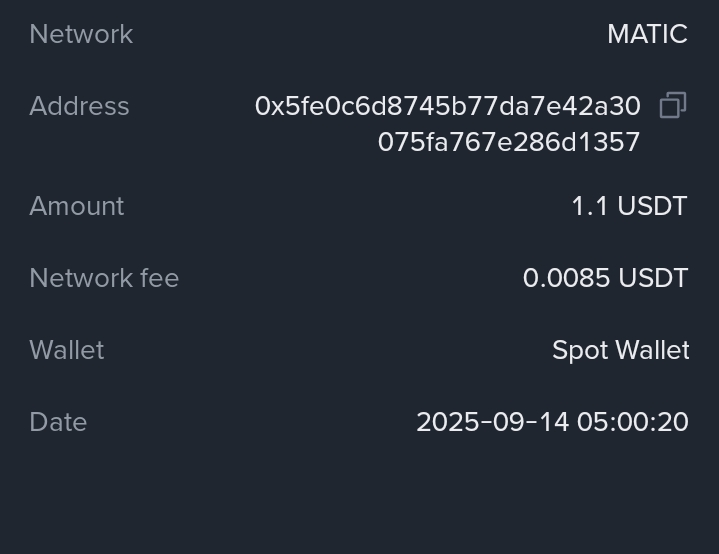Click the word Wallet in Spot Wallet value
Screen dimensions: 719x554
(652, 350)
